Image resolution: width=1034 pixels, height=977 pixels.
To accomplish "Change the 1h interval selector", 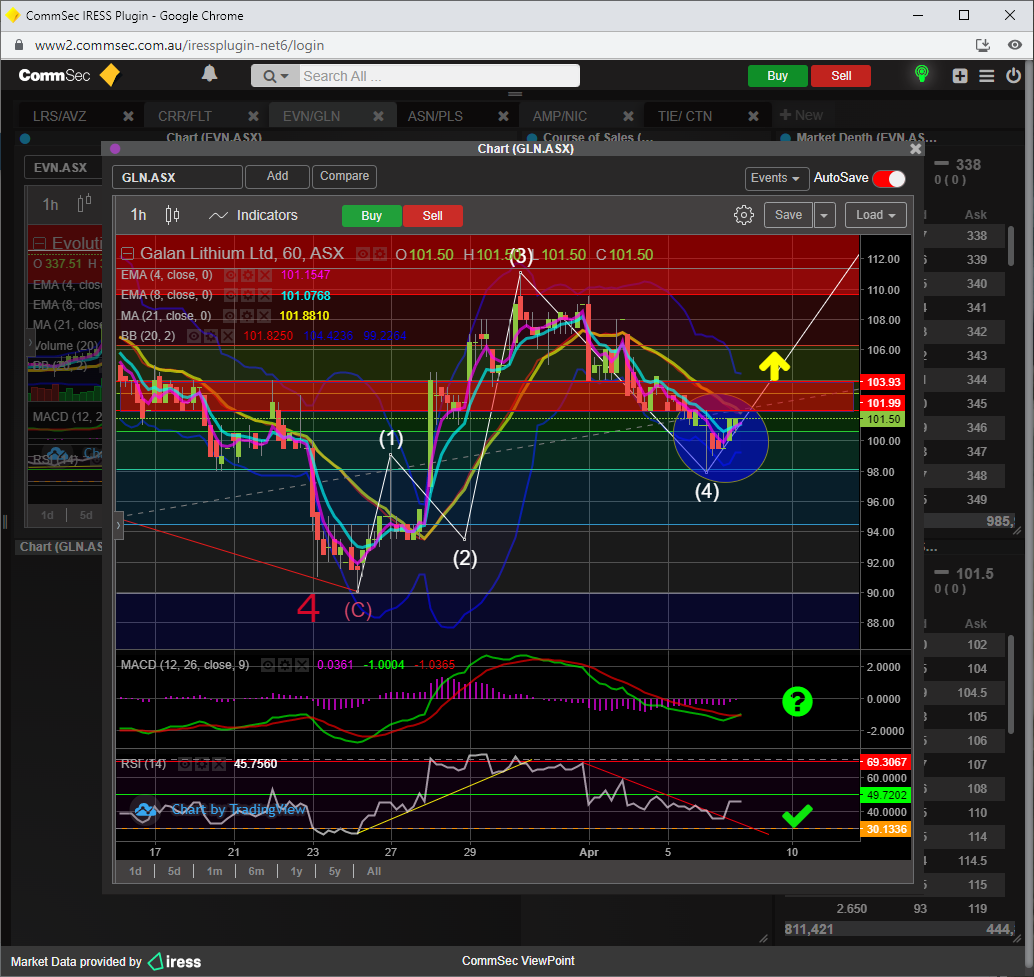I will click(x=138, y=215).
